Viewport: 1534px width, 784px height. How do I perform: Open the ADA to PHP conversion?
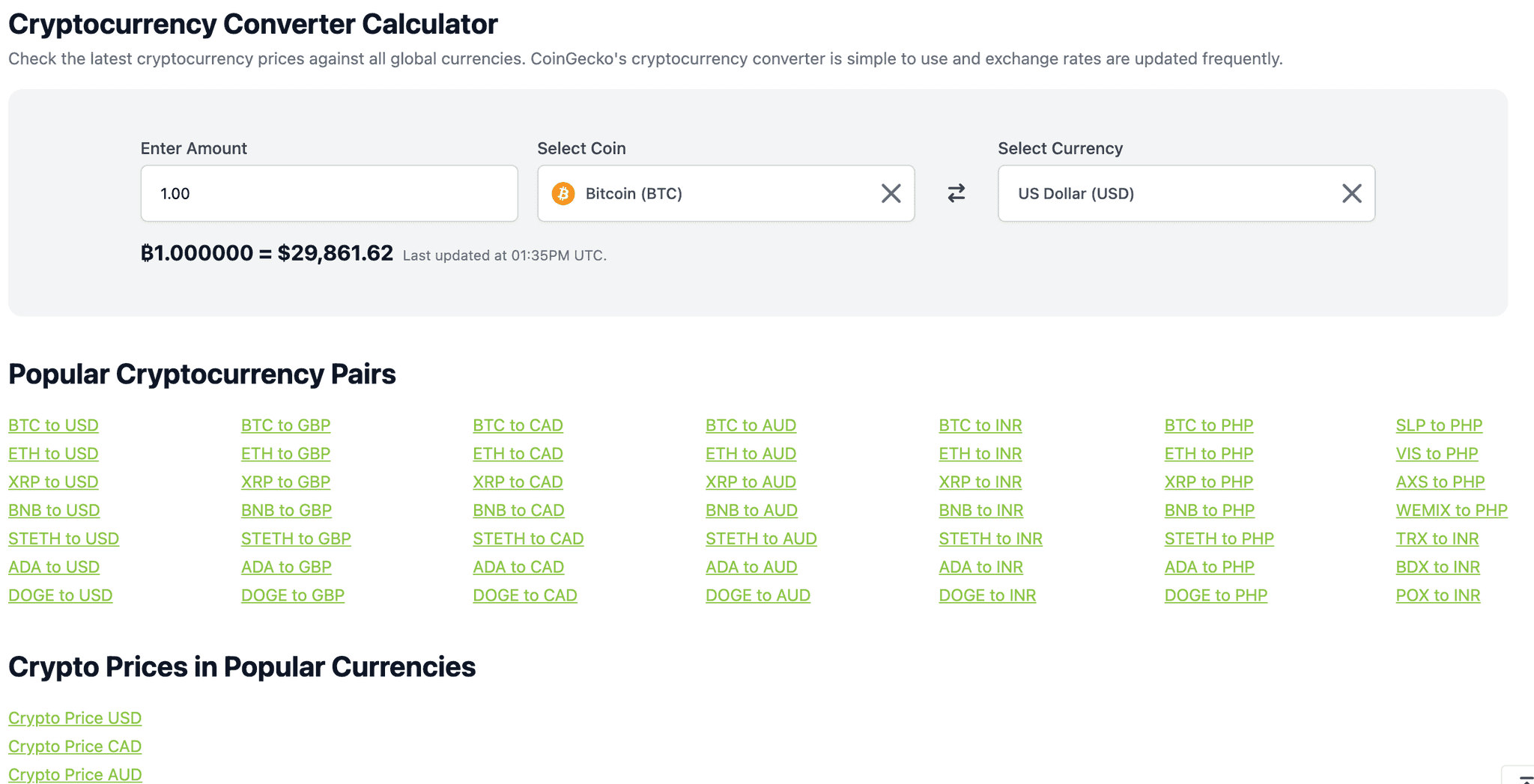[x=1208, y=567]
